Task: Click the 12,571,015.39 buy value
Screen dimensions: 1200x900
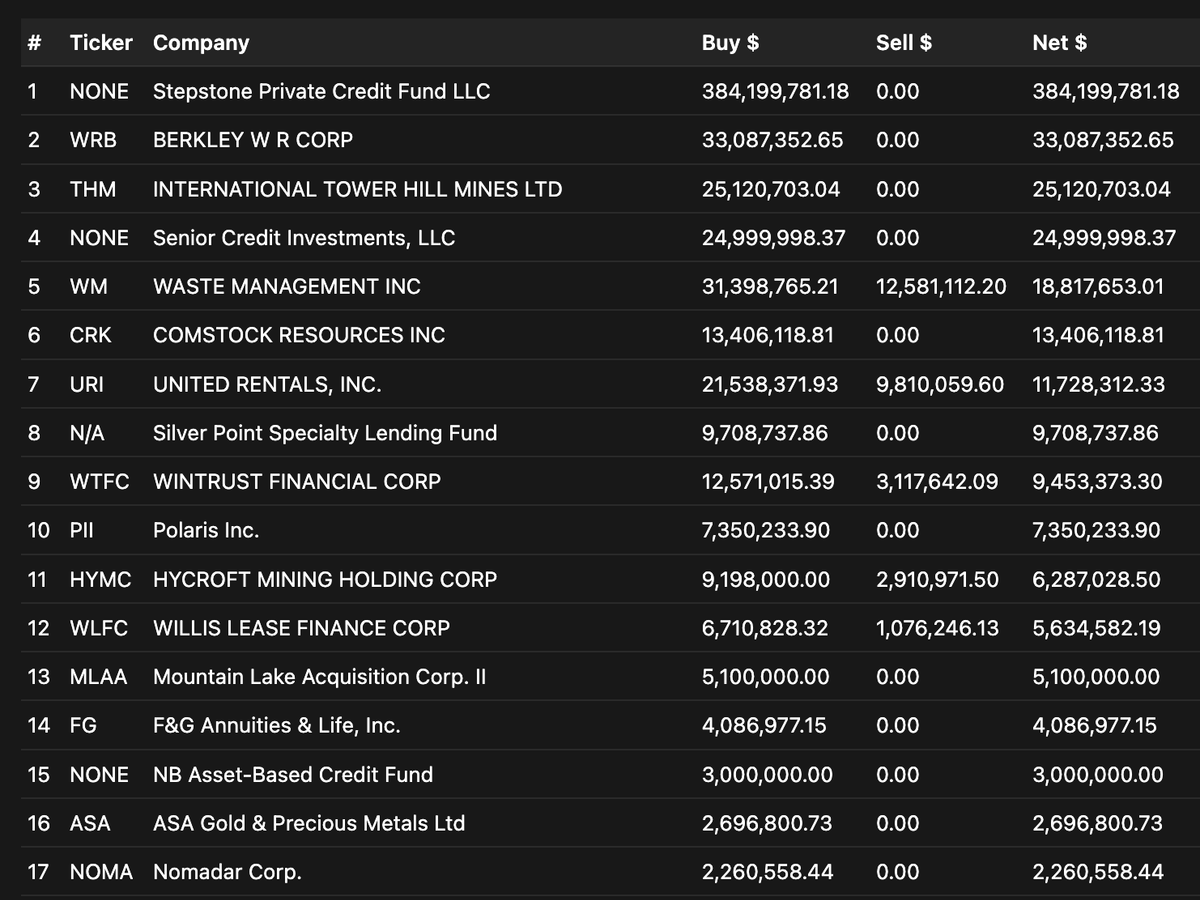Action: click(x=768, y=482)
